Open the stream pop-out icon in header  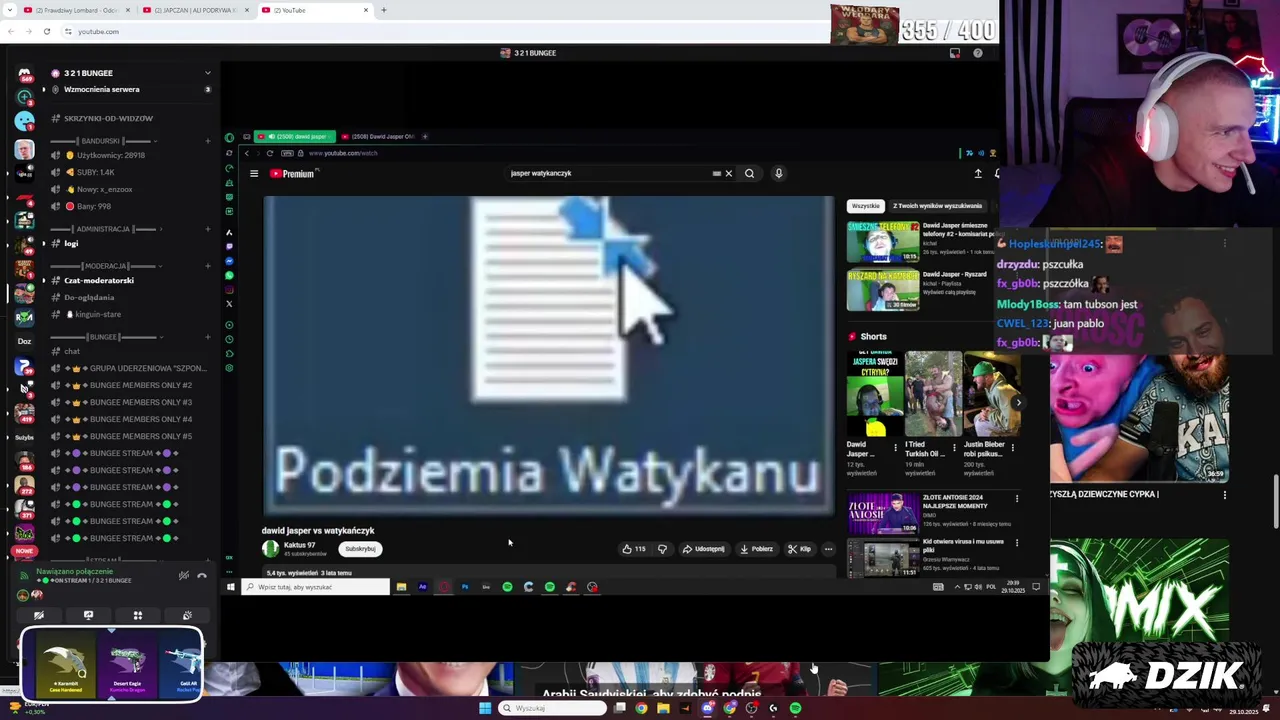click(955, 53)
